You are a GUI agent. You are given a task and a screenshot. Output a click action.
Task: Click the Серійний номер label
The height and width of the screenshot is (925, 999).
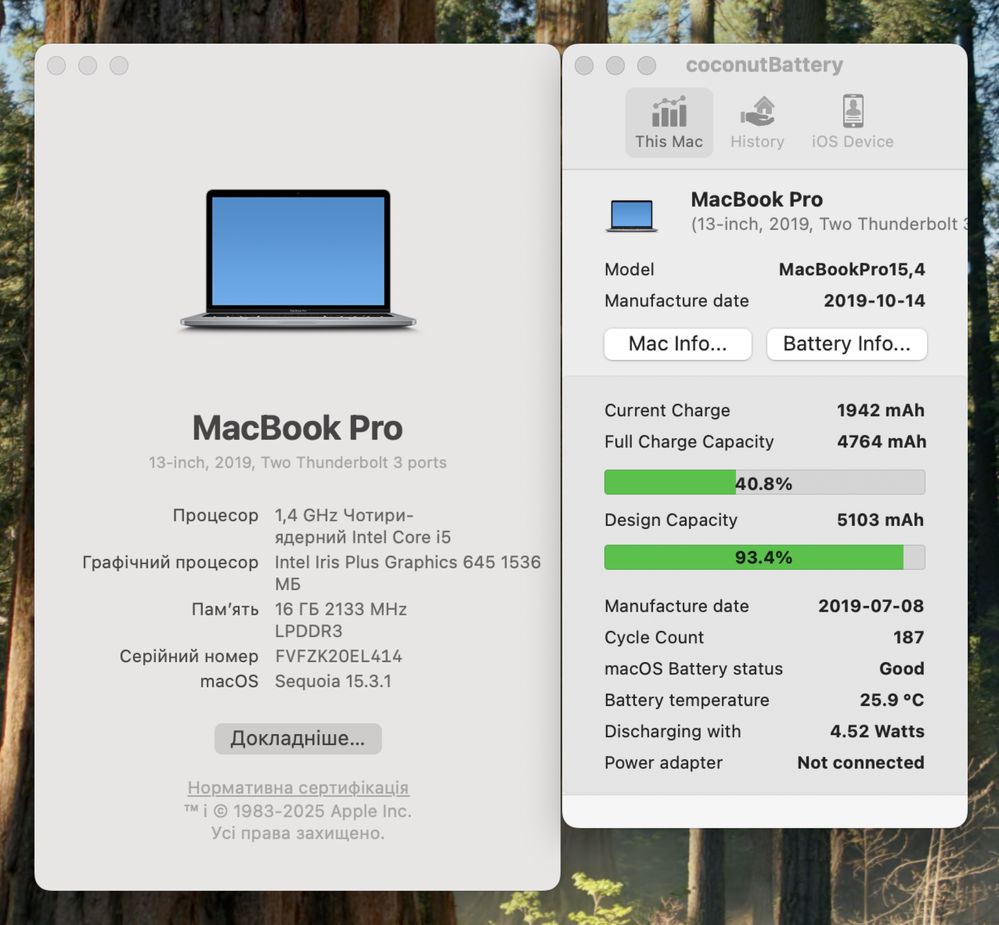pos(189,656)
